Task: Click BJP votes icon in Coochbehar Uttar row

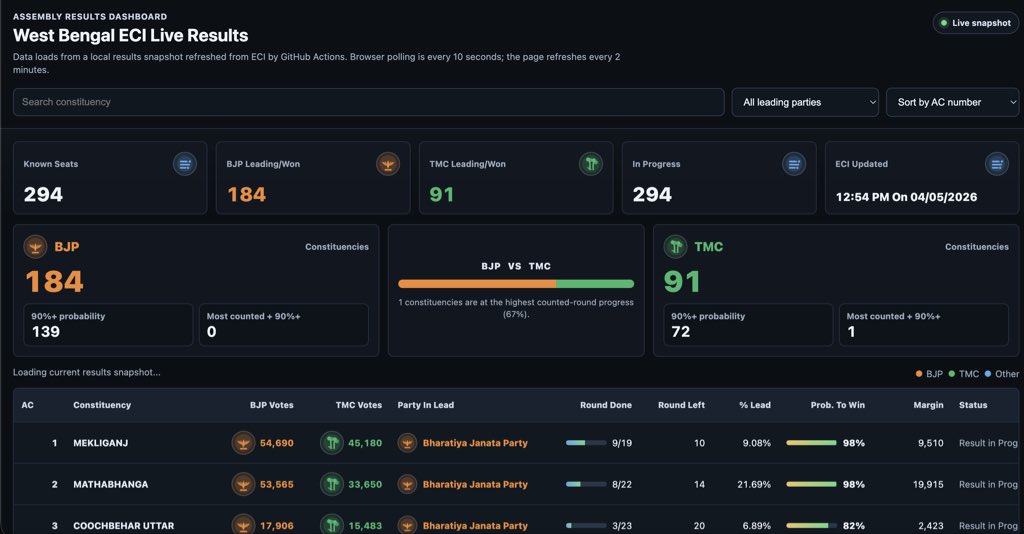Action: (x=244, y=525)
